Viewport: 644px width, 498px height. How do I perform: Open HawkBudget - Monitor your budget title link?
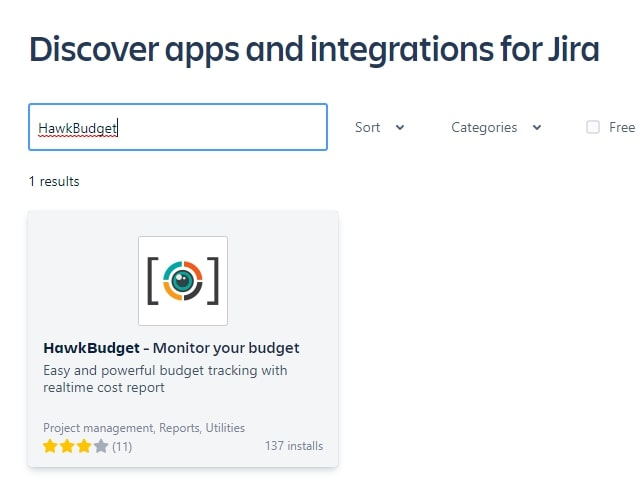coord(171,348)
